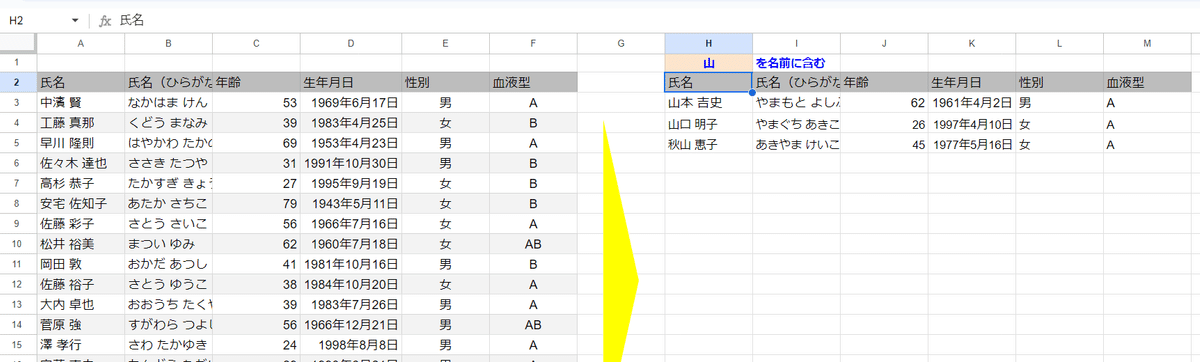This screenshot has height=362, width=1200.
Task: Click age value 79
Action: tap(257, 204)
